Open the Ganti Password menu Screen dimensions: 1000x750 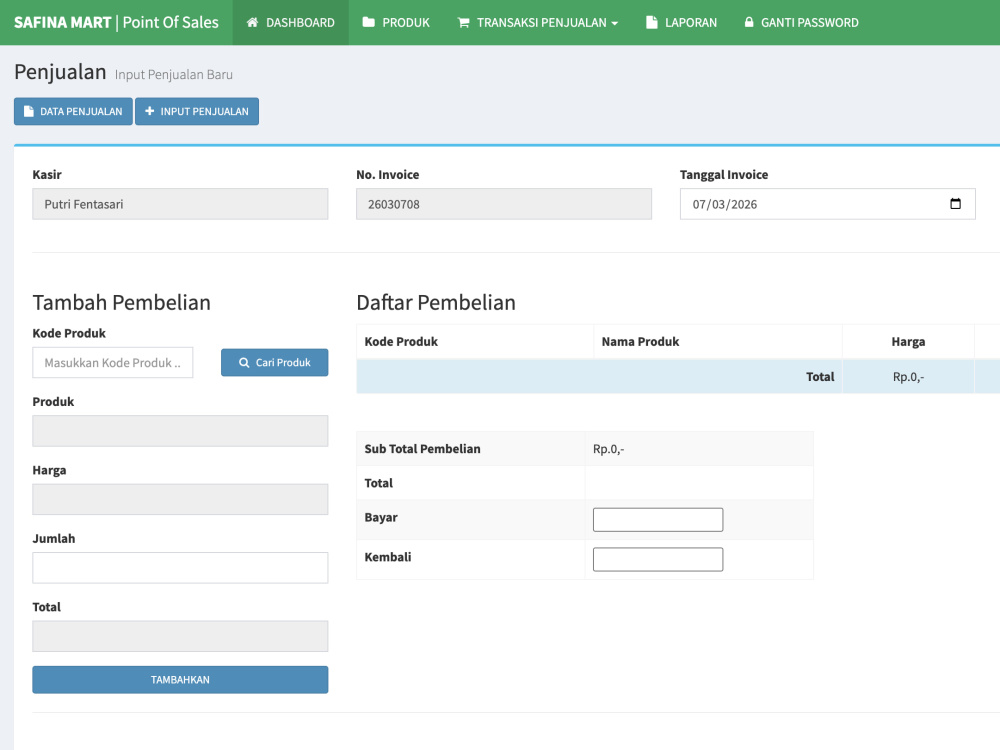click(x=801, y=22)
